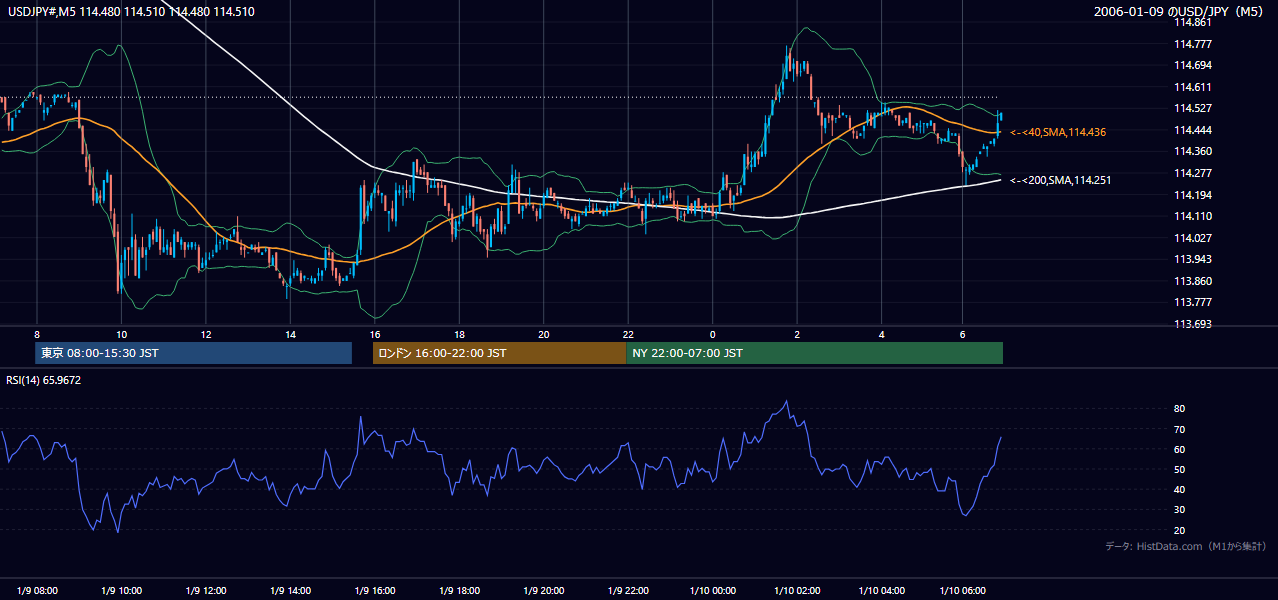Viewport: 1278px width, 600px height.
Task: Click the 1/9 12:00 time axis label
Action: (206, 590)
